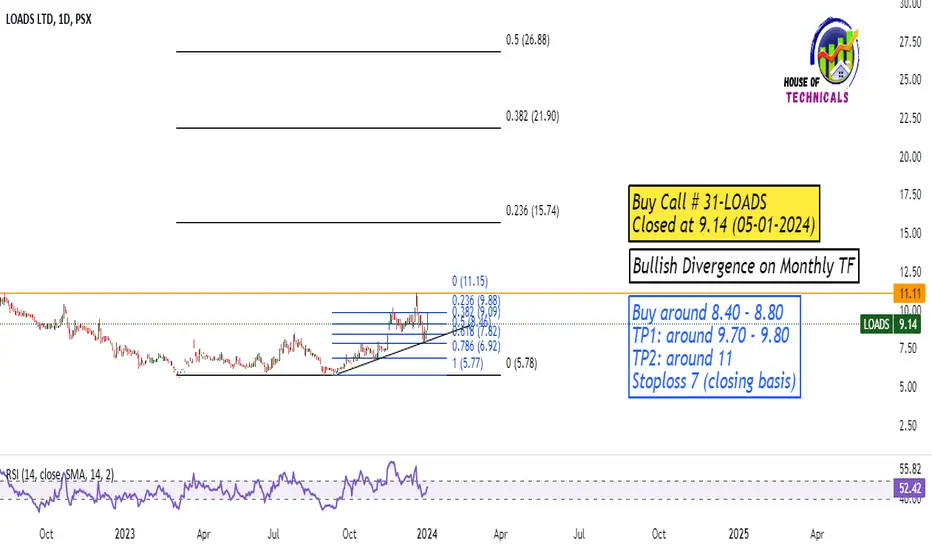Click the purple RSI 52.42 value tag
Image resolution: width=932 pixels, height=550 pixels.
pos(910,489)
